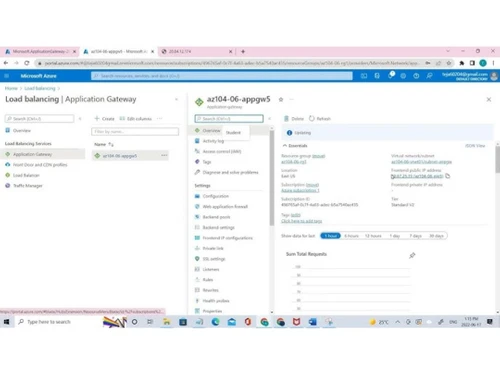This screenshot has height=375, width=500.
Task: Open Microsoft Edge from taskbar
Action: coord(216,322)
